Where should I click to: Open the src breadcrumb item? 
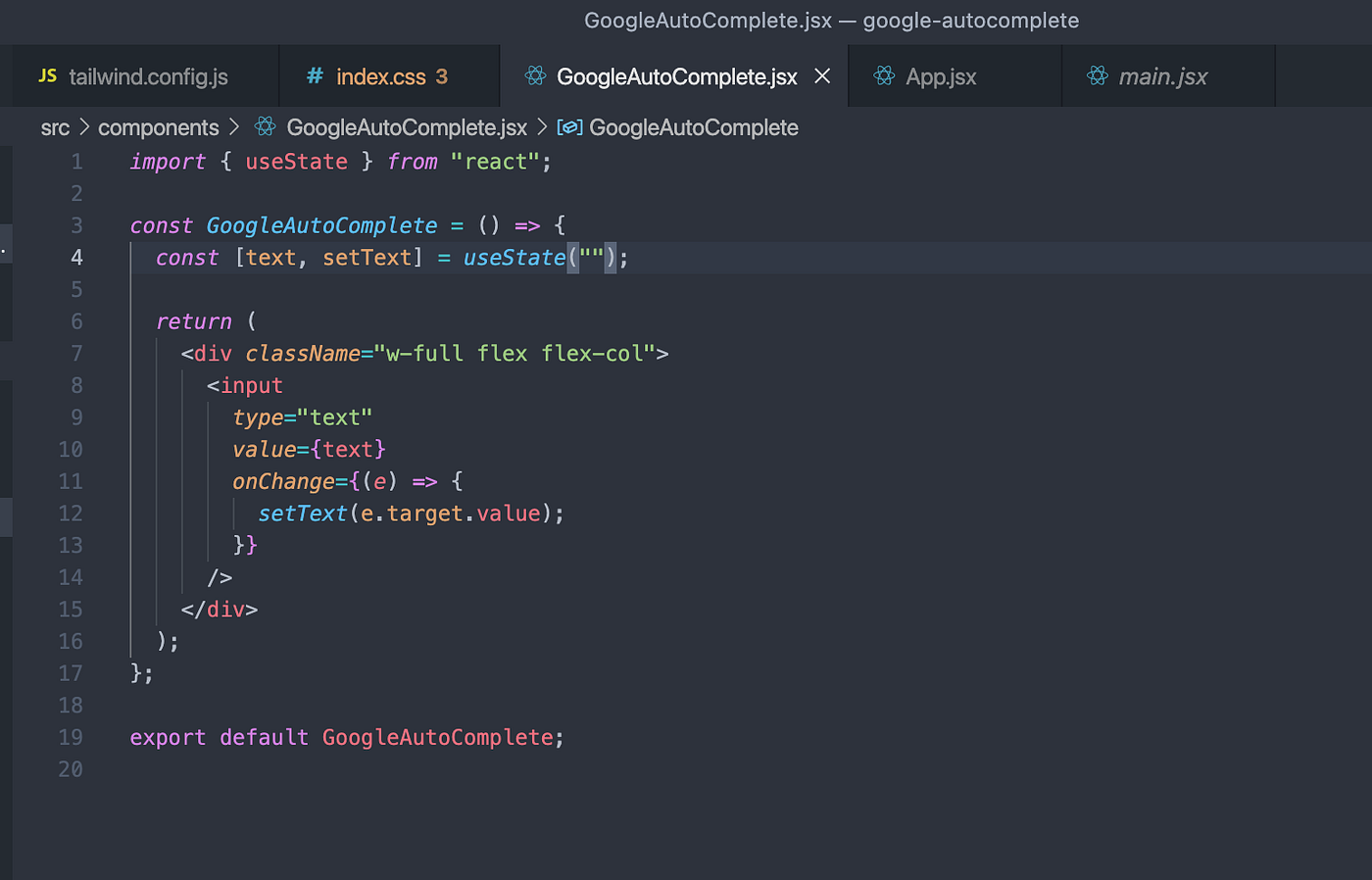(56, 127)
